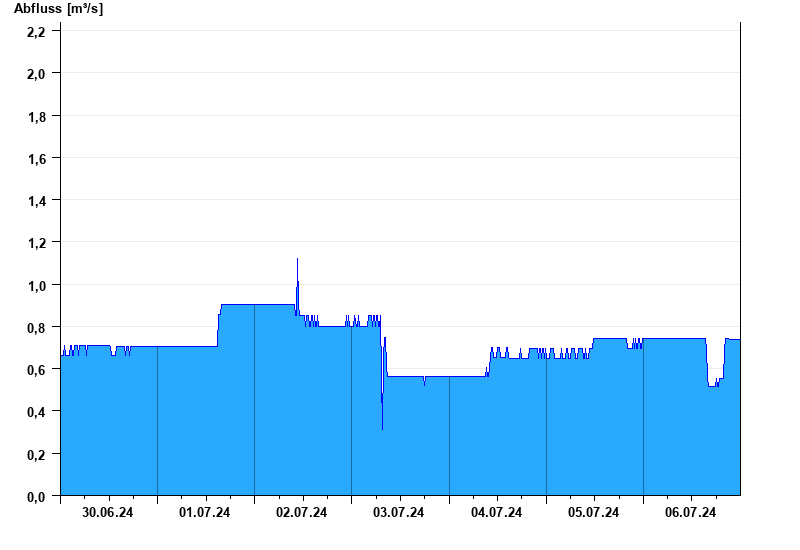
Task: Click the 0,2 y-axis label
Action: click(36, 455)
